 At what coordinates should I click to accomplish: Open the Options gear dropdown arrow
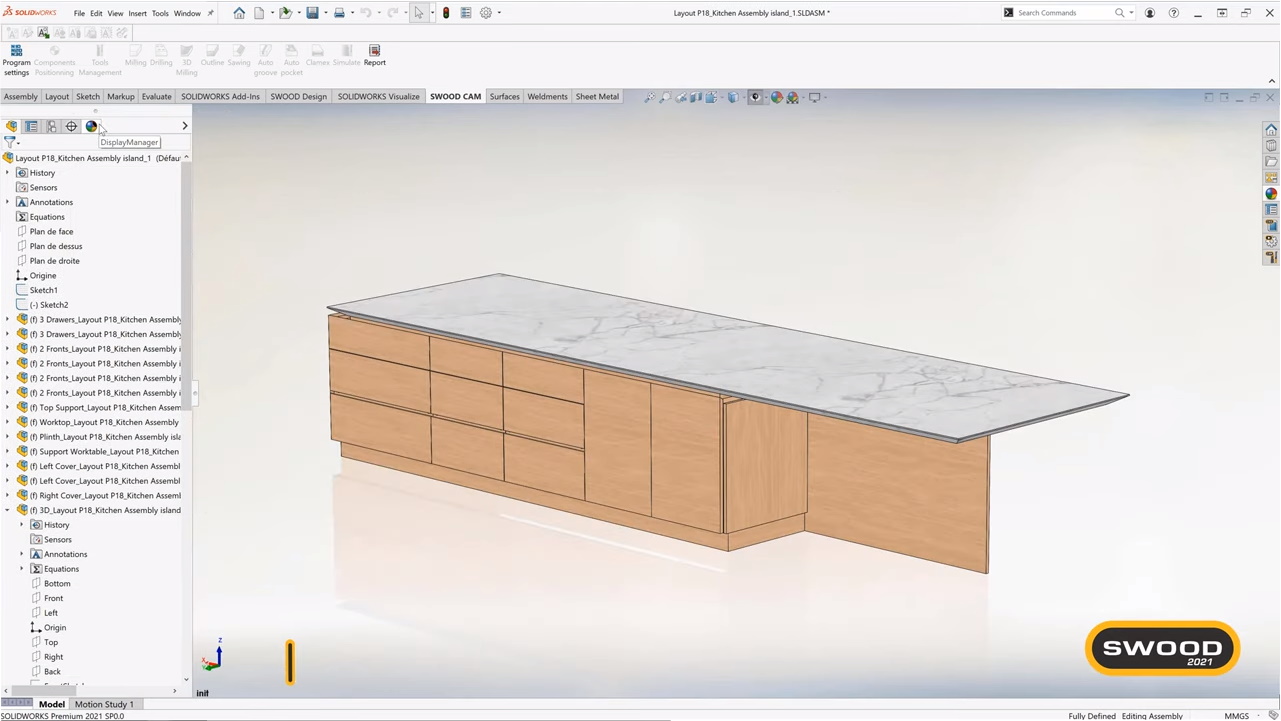(499, 13)
